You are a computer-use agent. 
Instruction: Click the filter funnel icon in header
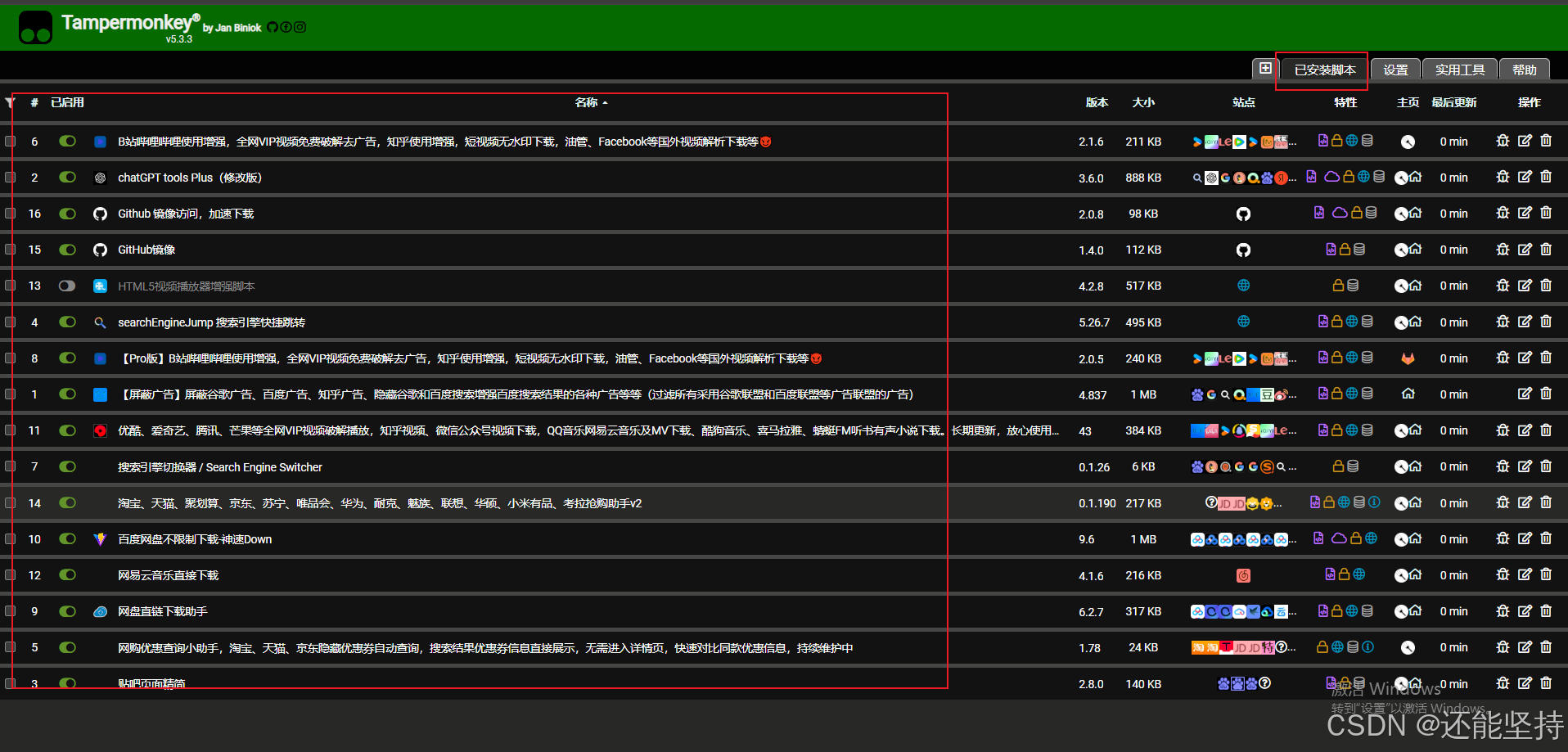[x=11, y=102]
